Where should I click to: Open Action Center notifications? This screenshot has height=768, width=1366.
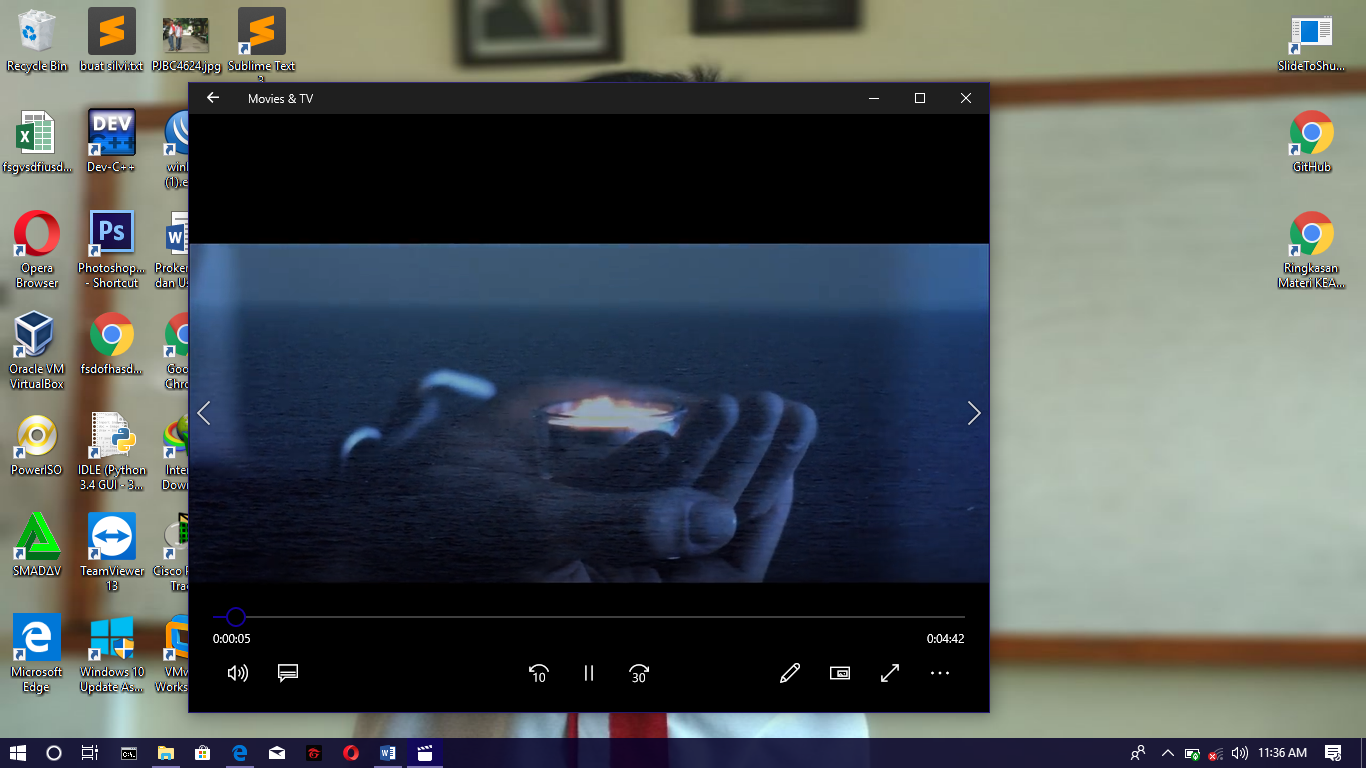click(1333, 753)
